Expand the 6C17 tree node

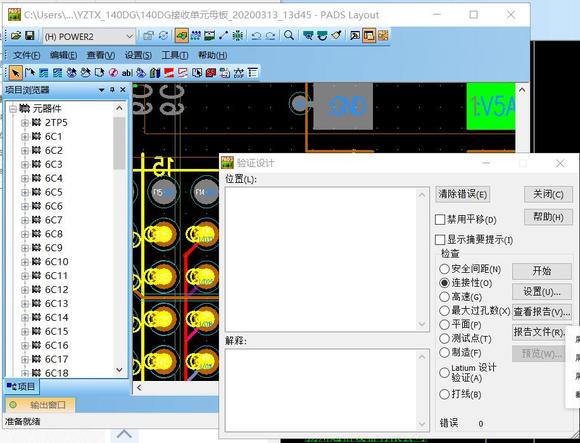25,359
